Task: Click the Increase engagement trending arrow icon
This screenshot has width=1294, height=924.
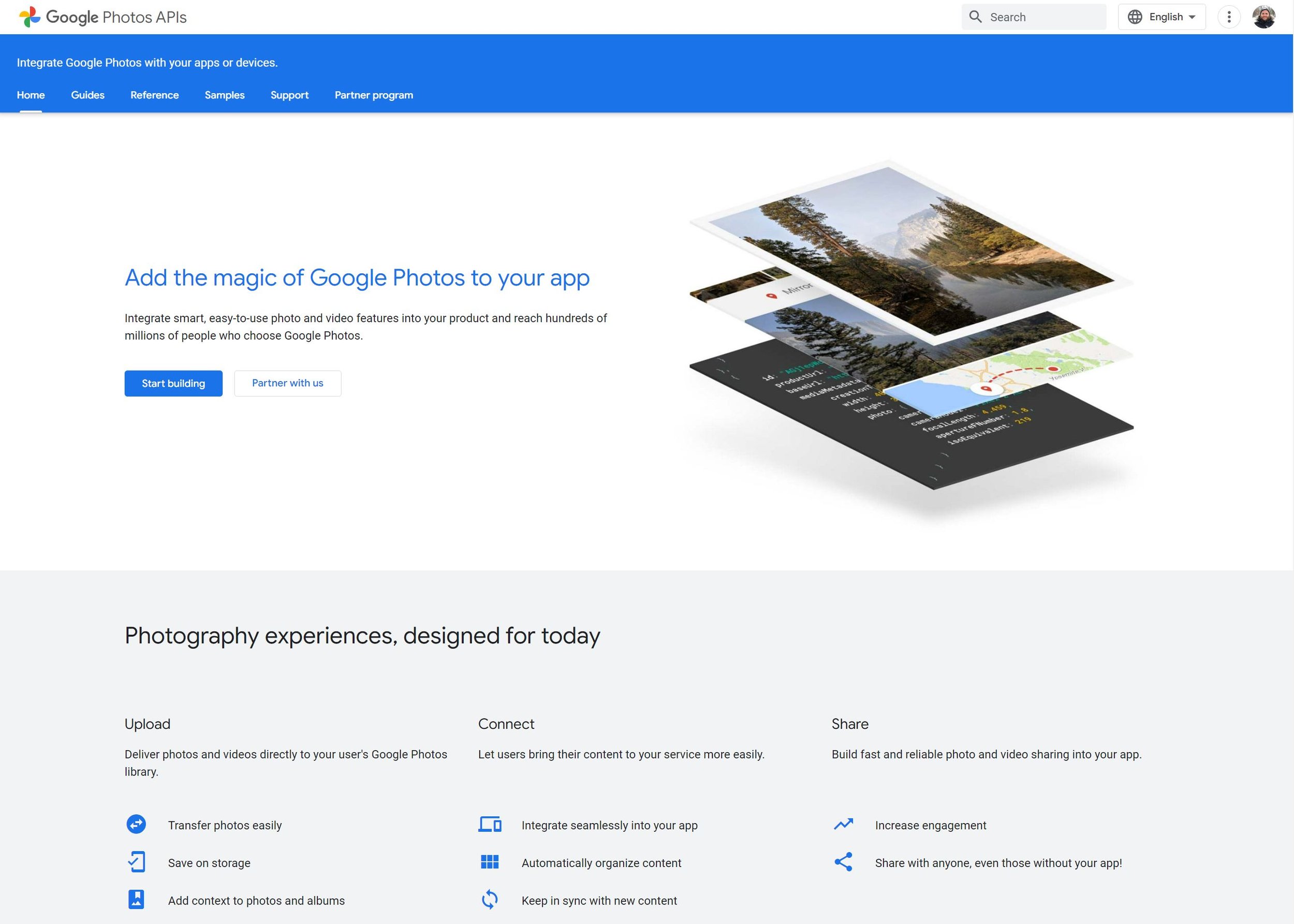Action: [x=844, y=824]
